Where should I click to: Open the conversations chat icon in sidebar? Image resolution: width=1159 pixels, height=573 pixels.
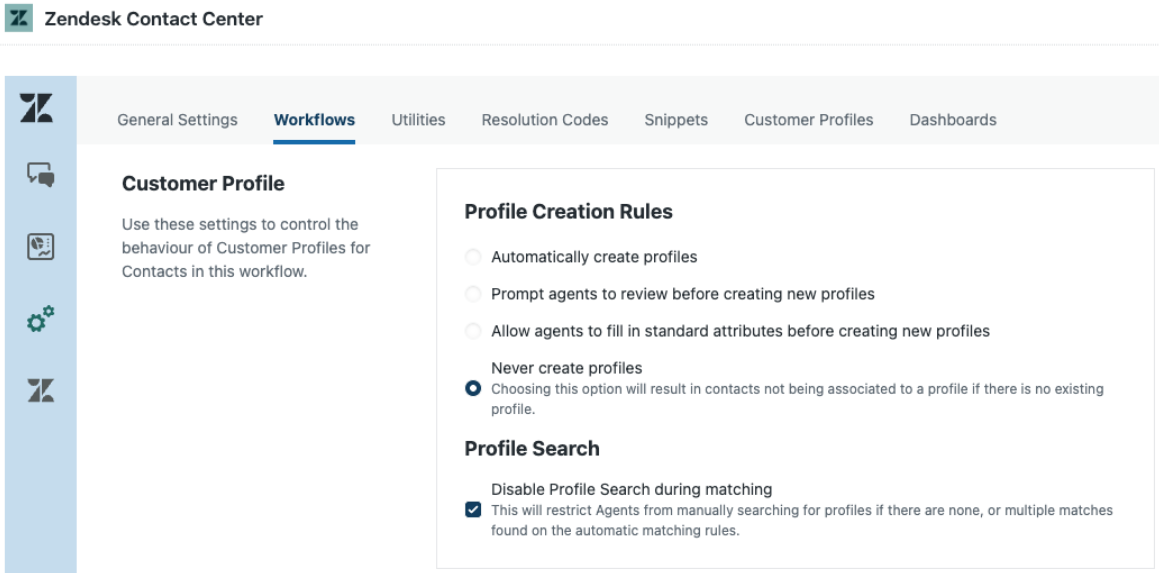41,175
